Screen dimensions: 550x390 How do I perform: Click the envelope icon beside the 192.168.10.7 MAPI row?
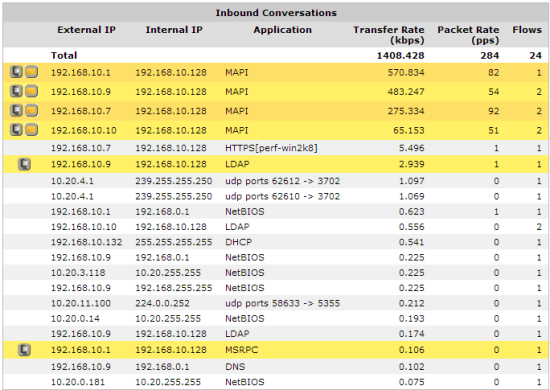coord(31,110)
